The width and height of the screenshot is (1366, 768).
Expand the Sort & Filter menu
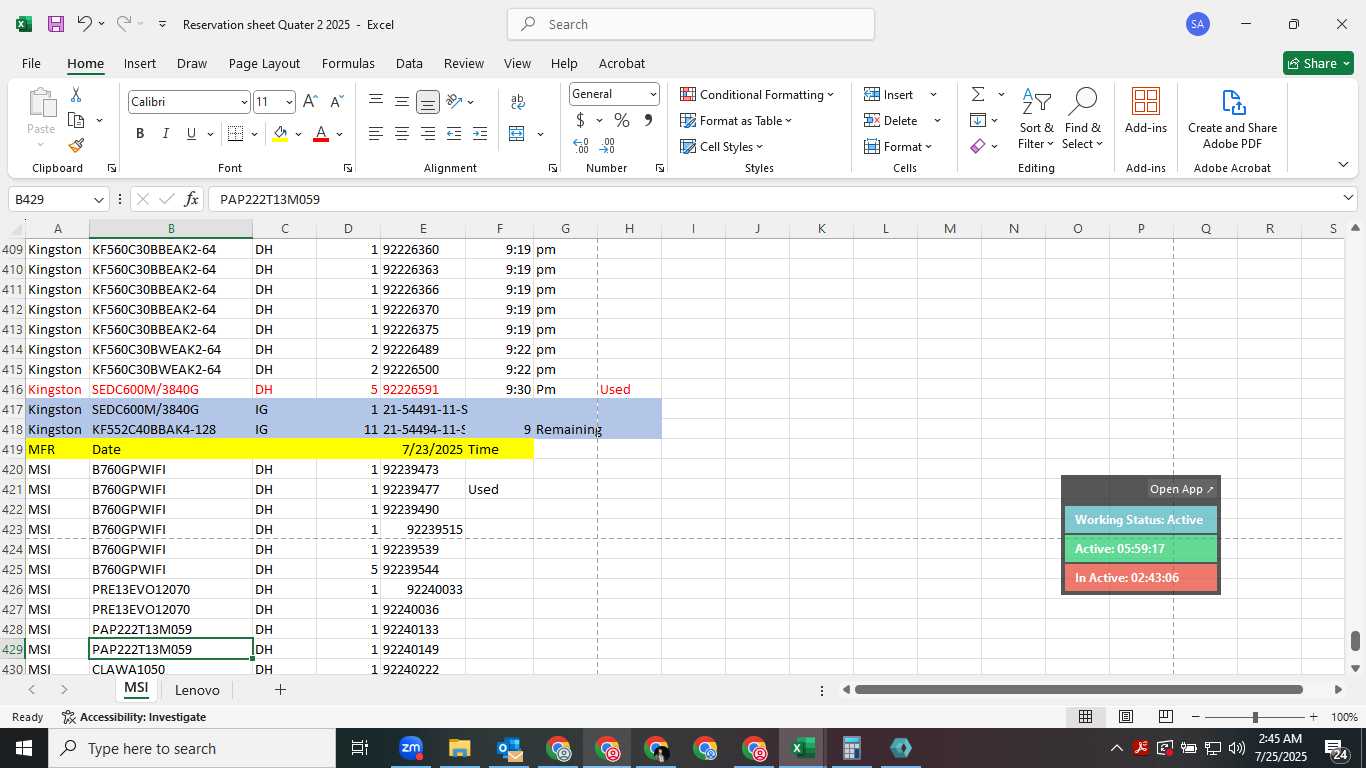[x=1036, y=120]
